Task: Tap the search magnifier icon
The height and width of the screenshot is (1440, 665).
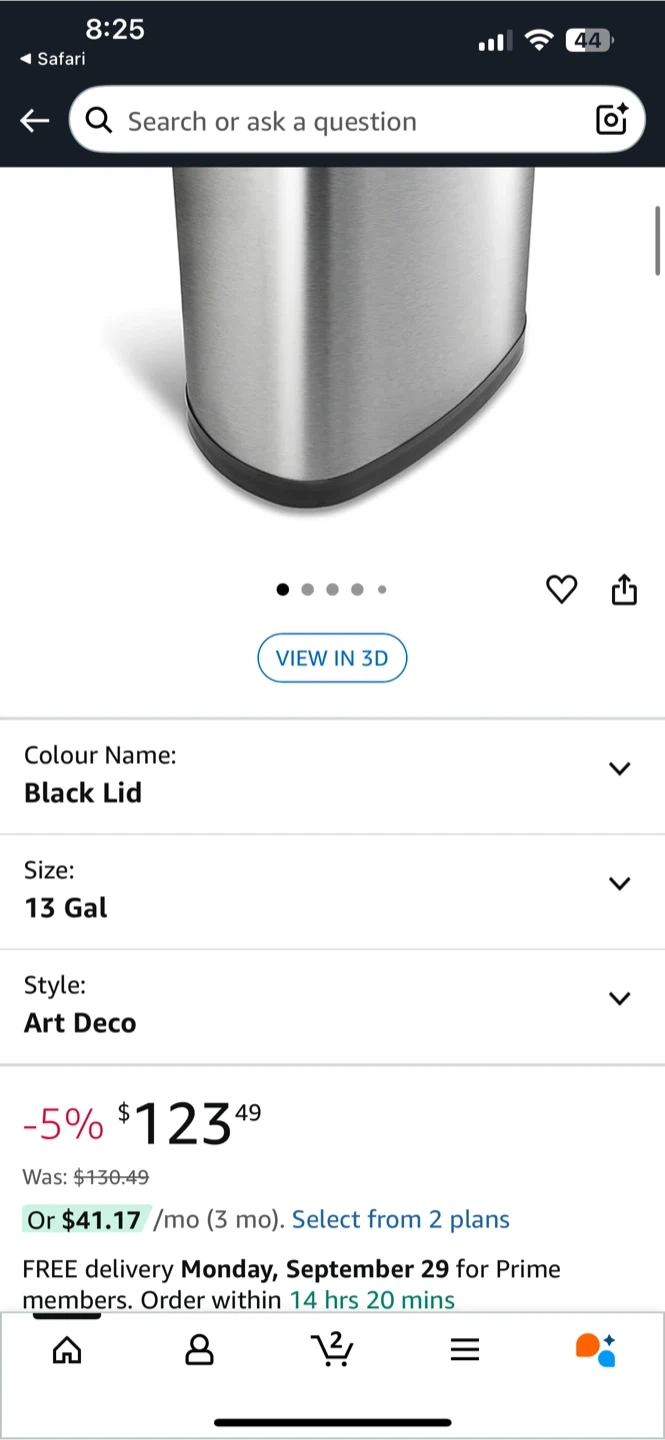Action: 98,121
